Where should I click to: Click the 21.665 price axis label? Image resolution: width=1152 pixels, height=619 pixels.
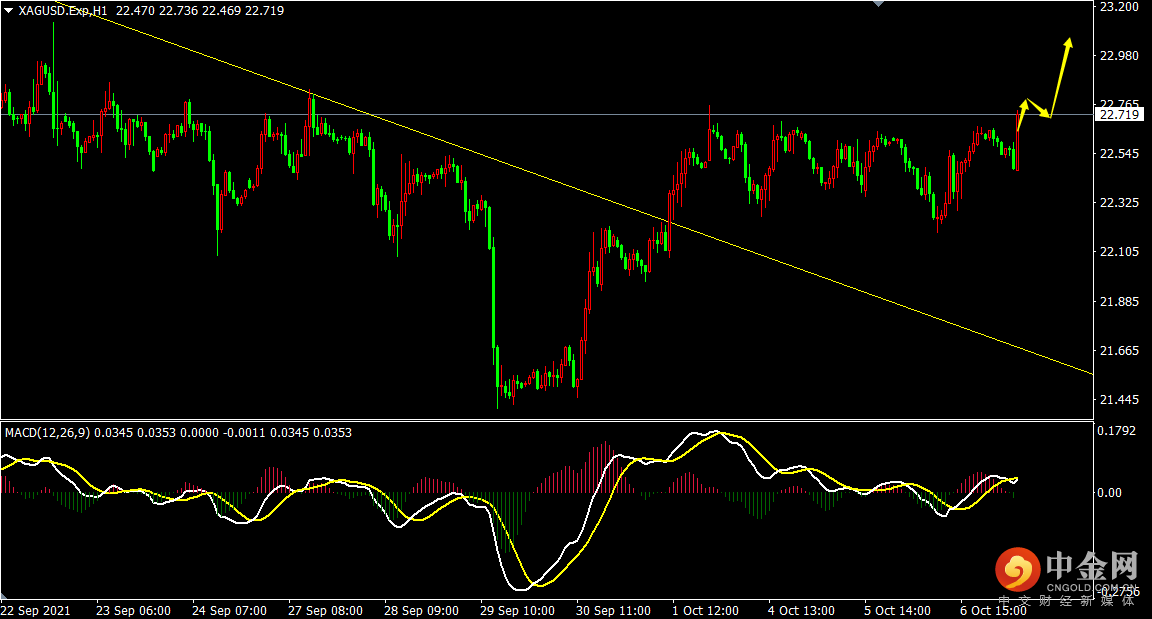click(1119, 351)
